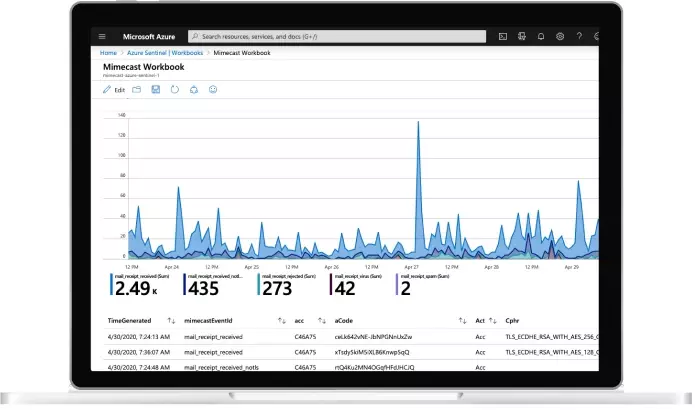Open portal settings gear
This screenshot has width=695, height=410.
(x=560, y=36)
